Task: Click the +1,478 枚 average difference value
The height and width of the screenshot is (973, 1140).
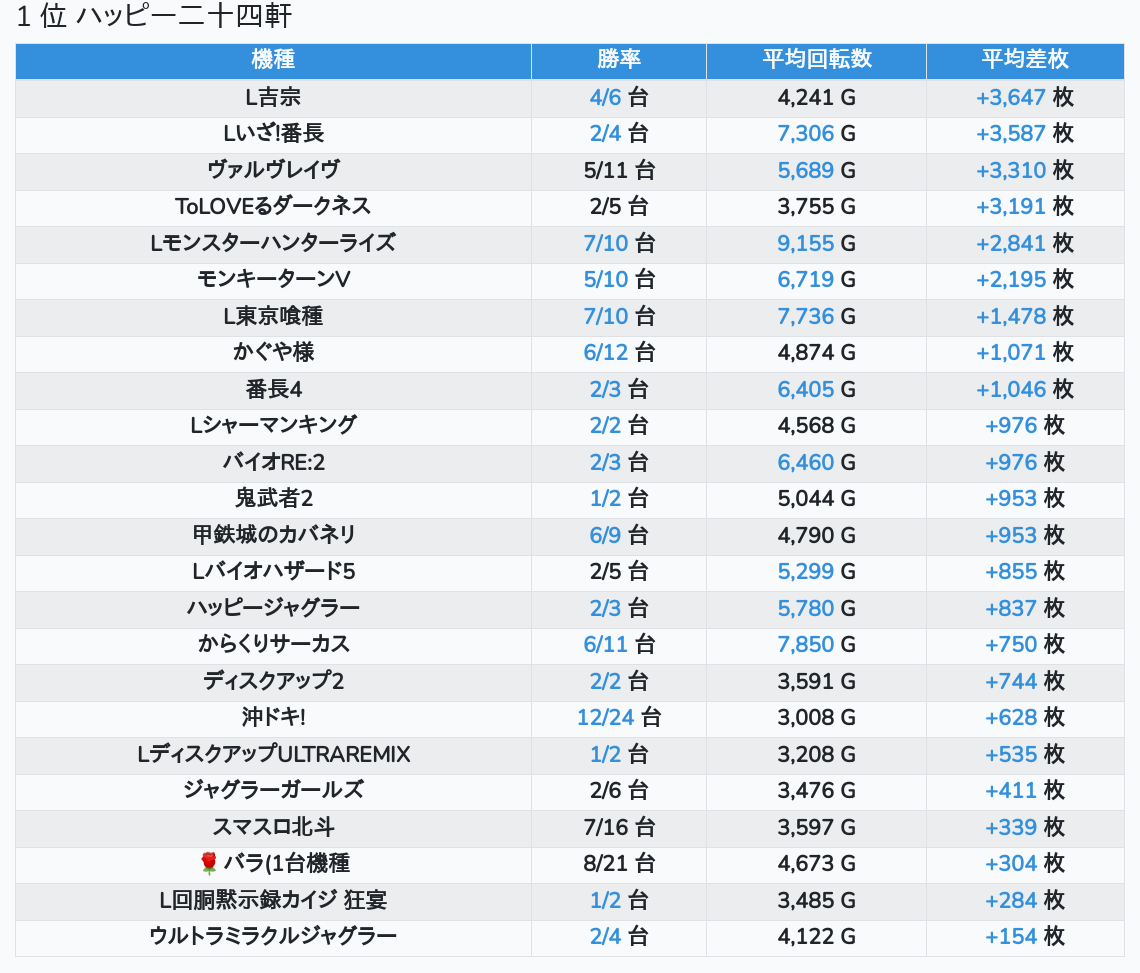Action: [1024, 316]
